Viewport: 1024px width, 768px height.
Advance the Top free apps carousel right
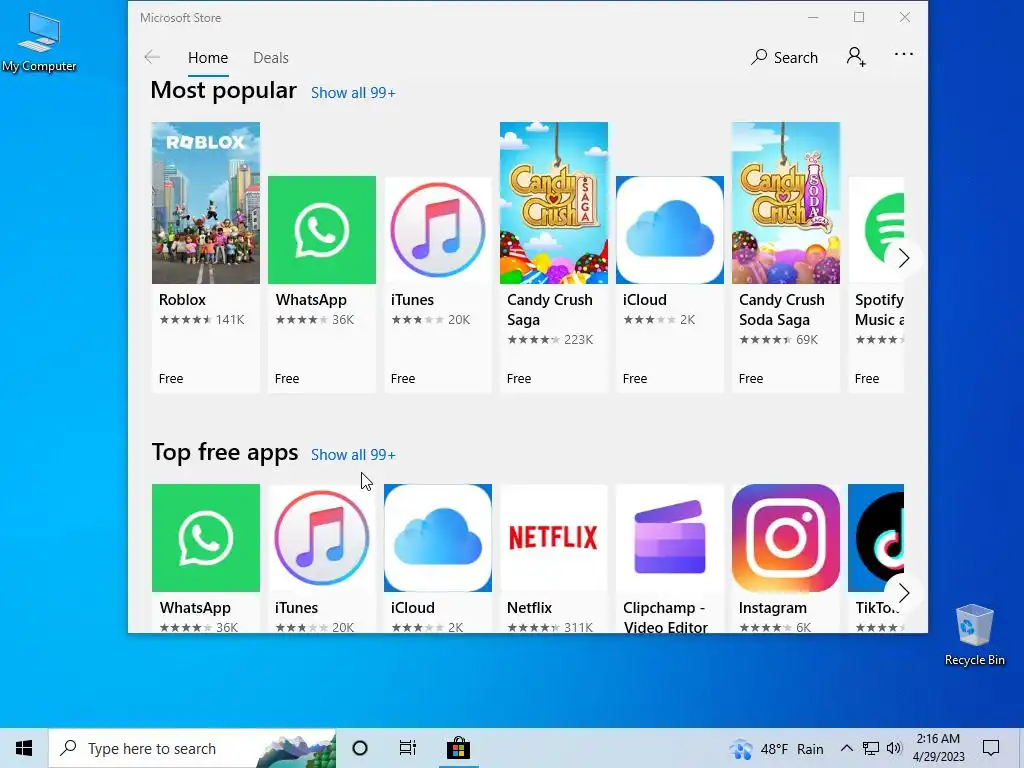[904, 593]
